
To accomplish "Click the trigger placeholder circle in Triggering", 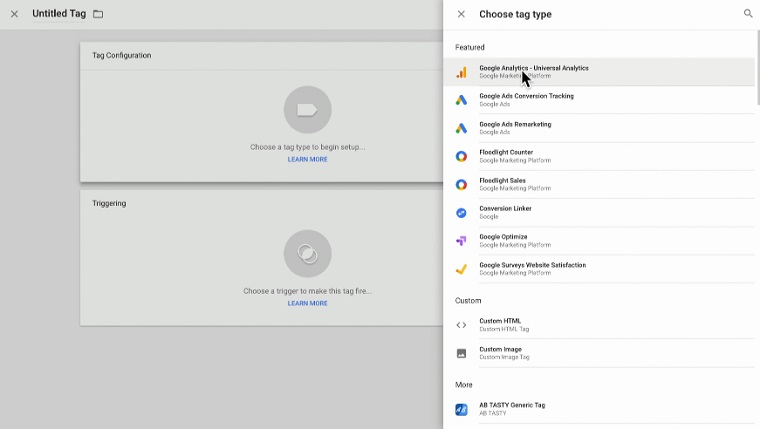I will point(307,254).
